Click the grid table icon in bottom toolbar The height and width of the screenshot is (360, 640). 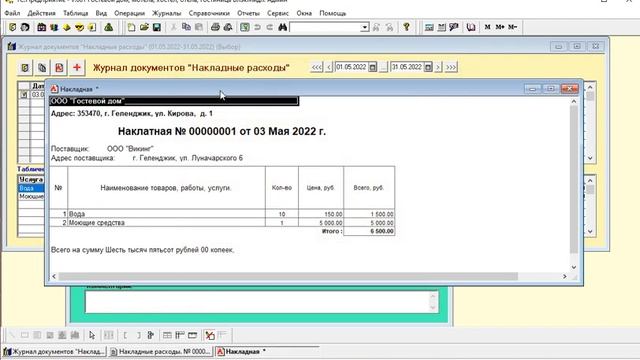tap(167, 335)
